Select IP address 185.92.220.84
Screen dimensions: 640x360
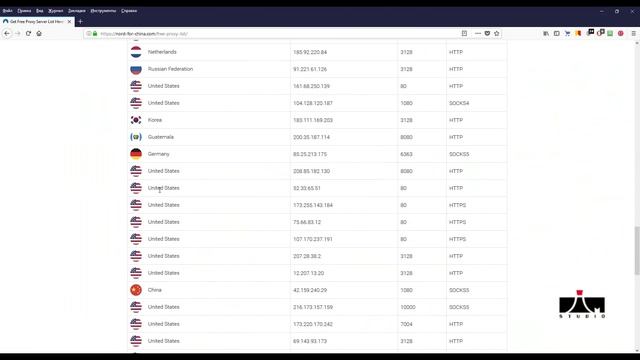pos(310,52)
